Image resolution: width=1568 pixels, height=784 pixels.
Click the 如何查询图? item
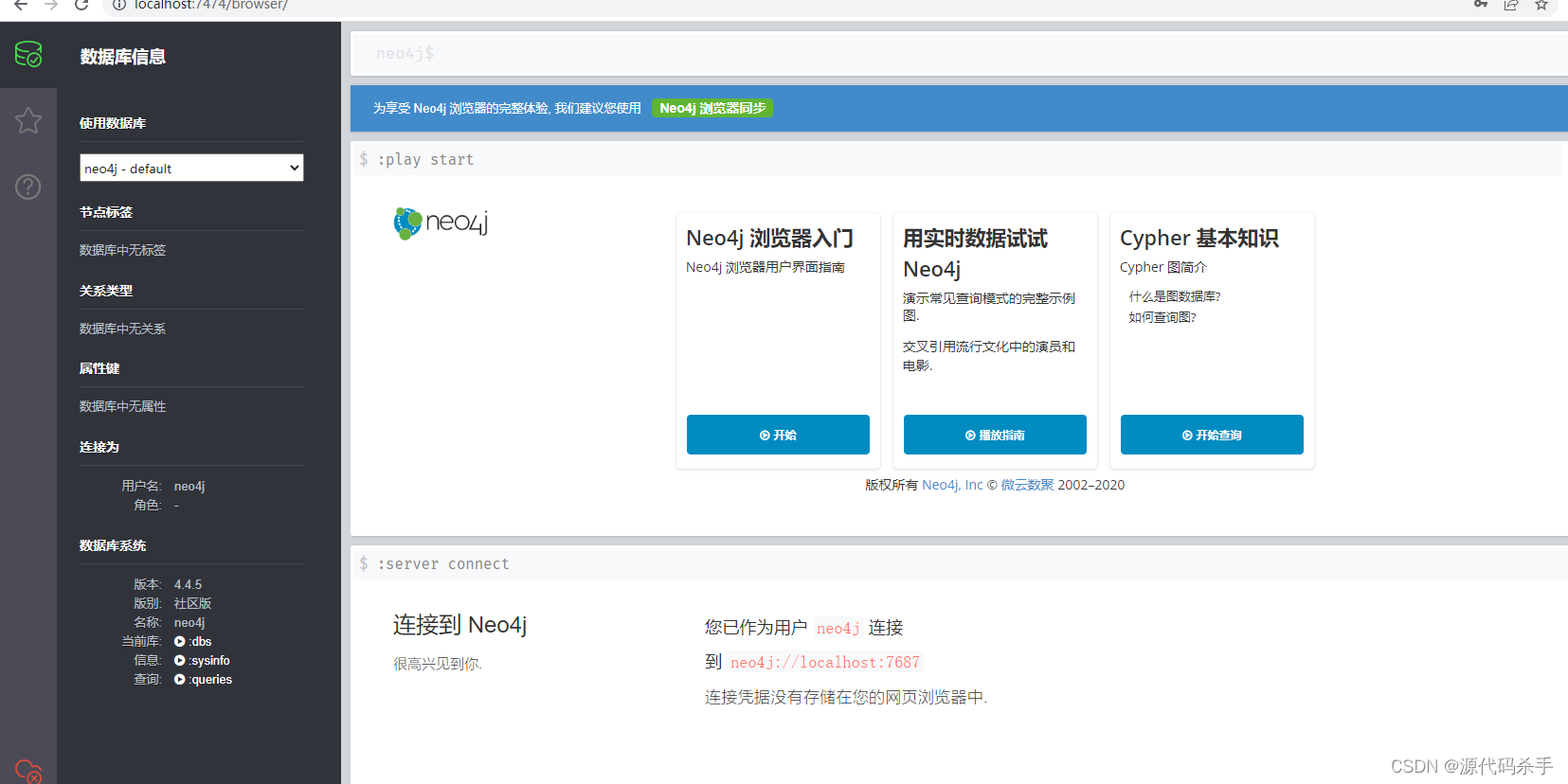coord(1162,317)
